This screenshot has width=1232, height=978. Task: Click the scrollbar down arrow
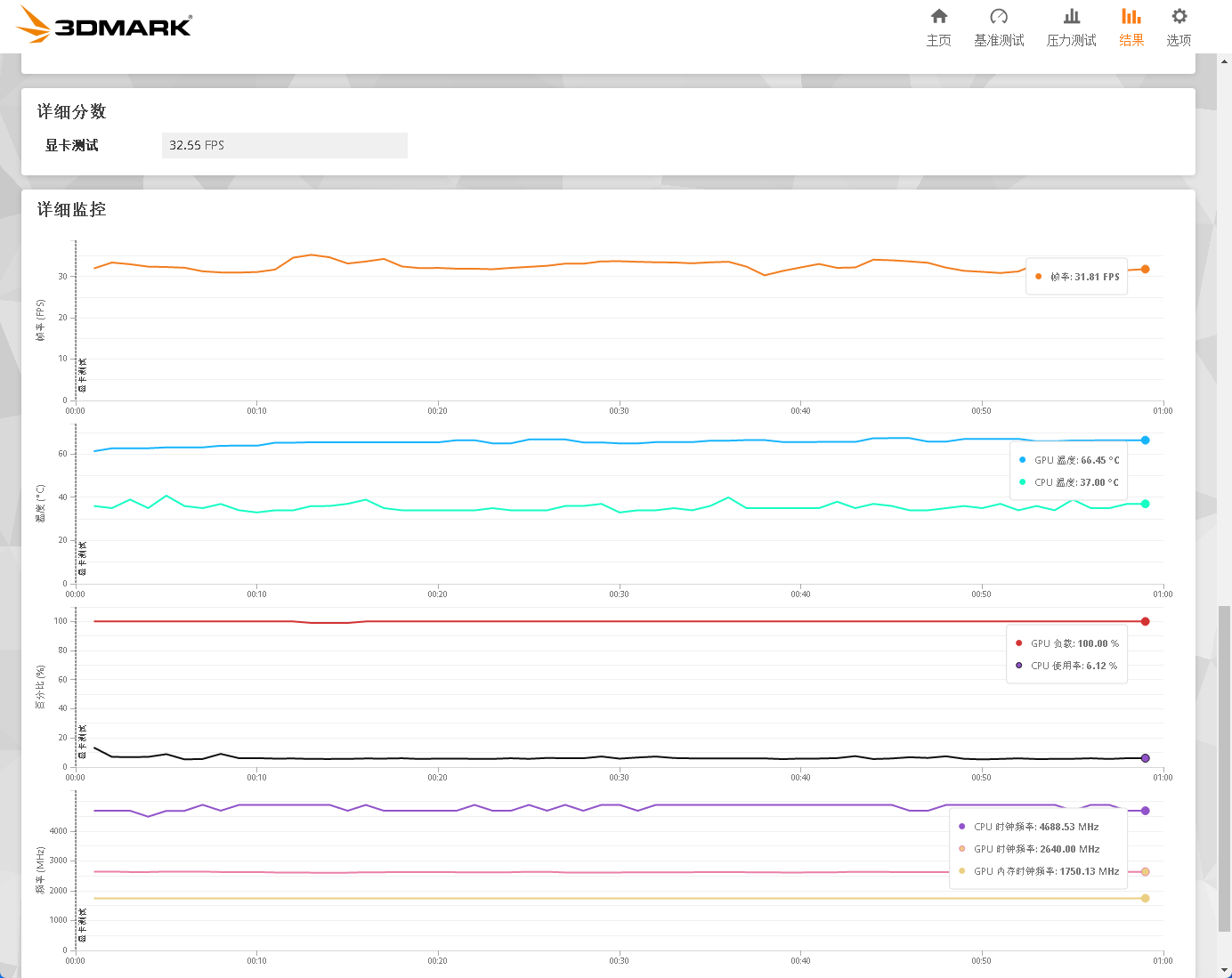tap(1225, 970)
